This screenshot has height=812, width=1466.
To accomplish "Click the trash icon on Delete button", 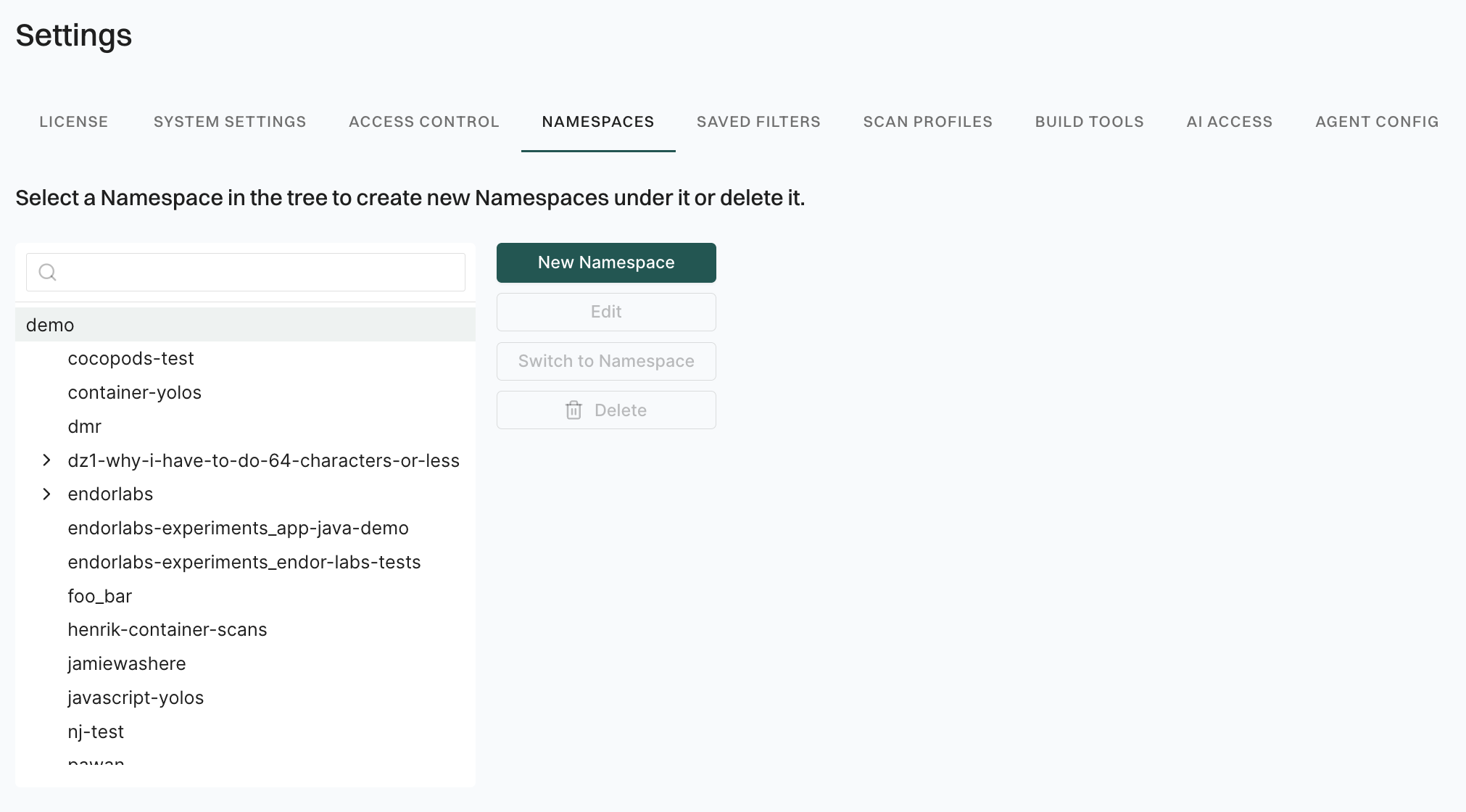I will (x=573, y=410).
